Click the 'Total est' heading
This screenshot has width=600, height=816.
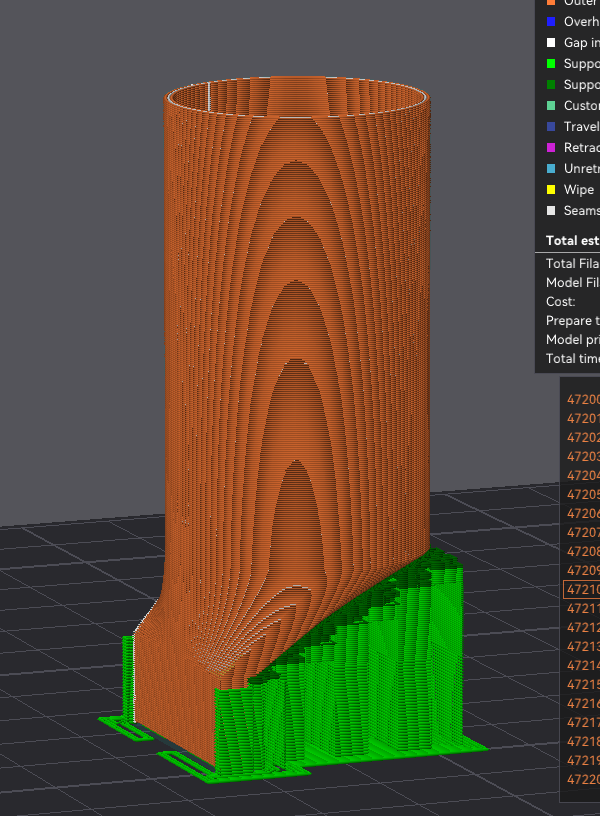click(x=572, y=240)
